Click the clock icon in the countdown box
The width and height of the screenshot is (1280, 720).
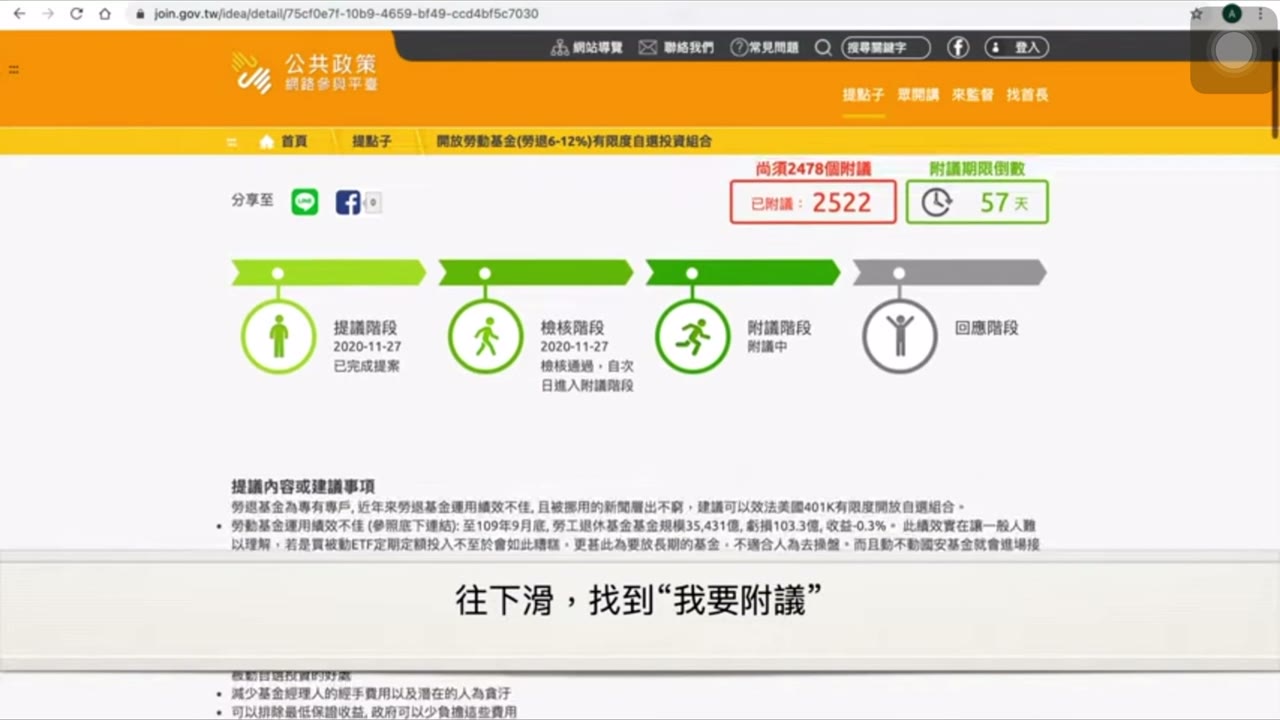pos(936,202)
